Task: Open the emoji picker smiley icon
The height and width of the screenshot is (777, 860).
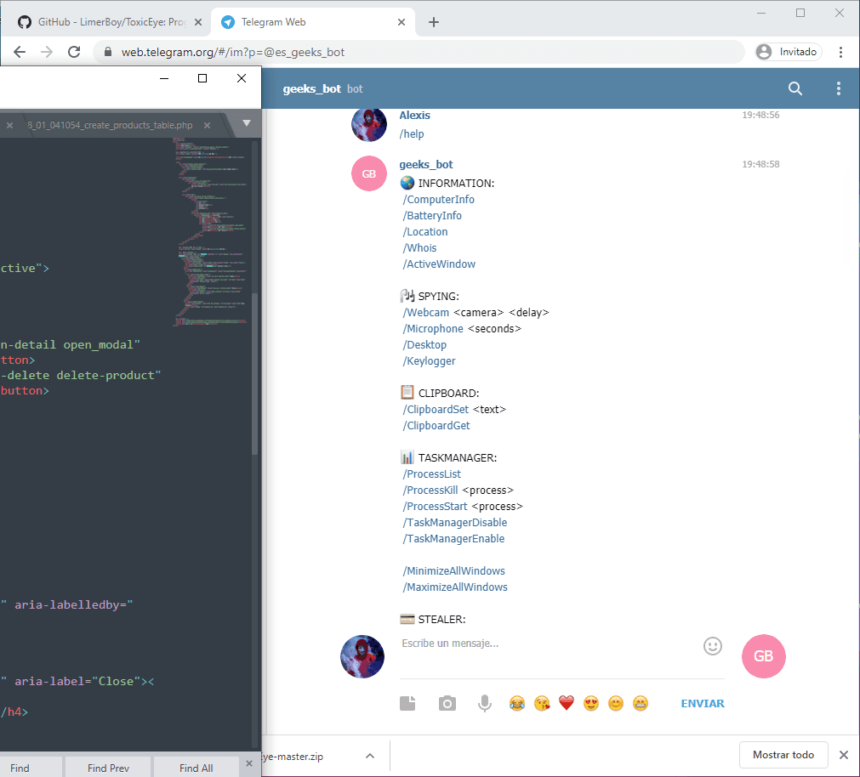Action: [x=712, y=646]
